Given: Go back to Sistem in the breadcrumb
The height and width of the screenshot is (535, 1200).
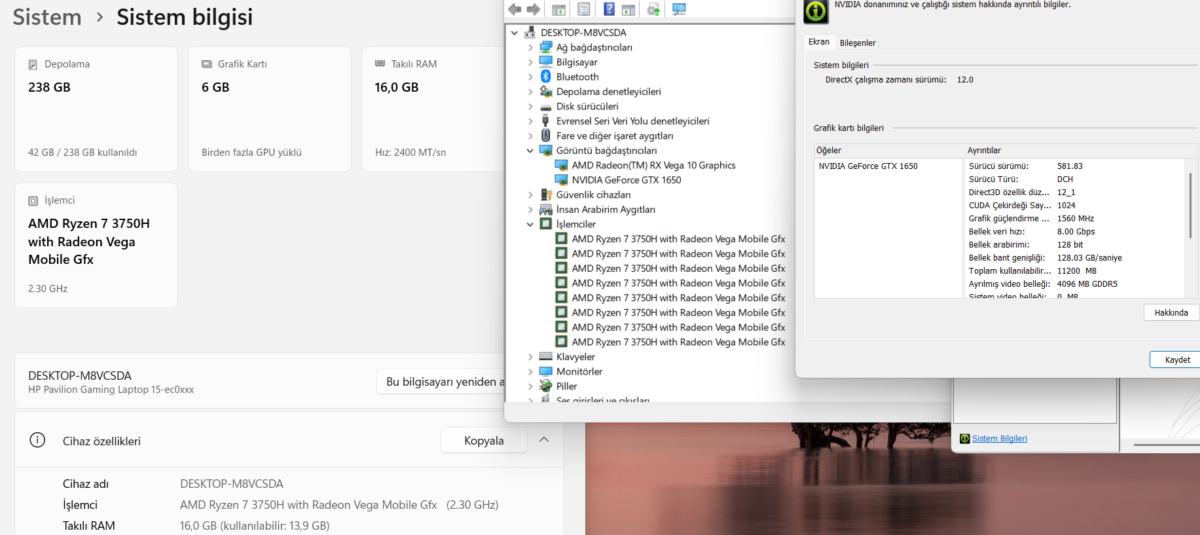Looking at the screenshot, I should click(47, 17).
